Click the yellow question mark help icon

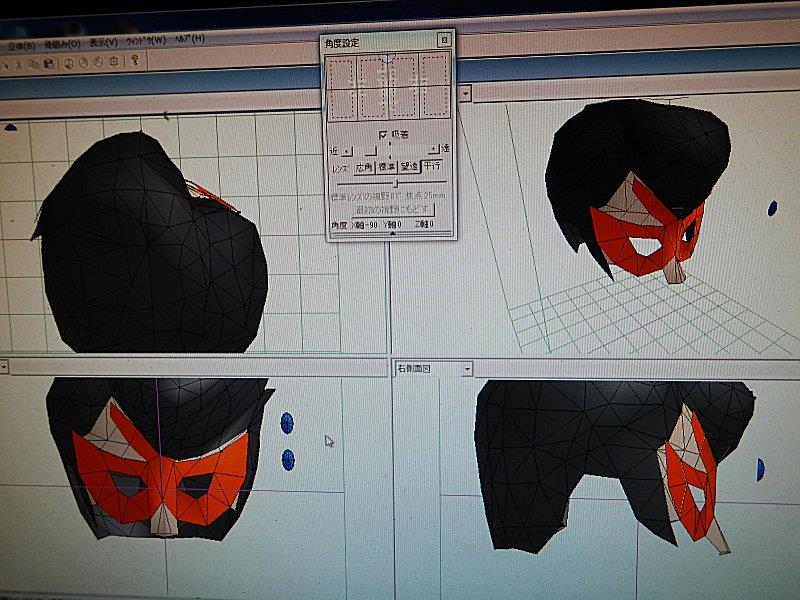tap(135, 60)
